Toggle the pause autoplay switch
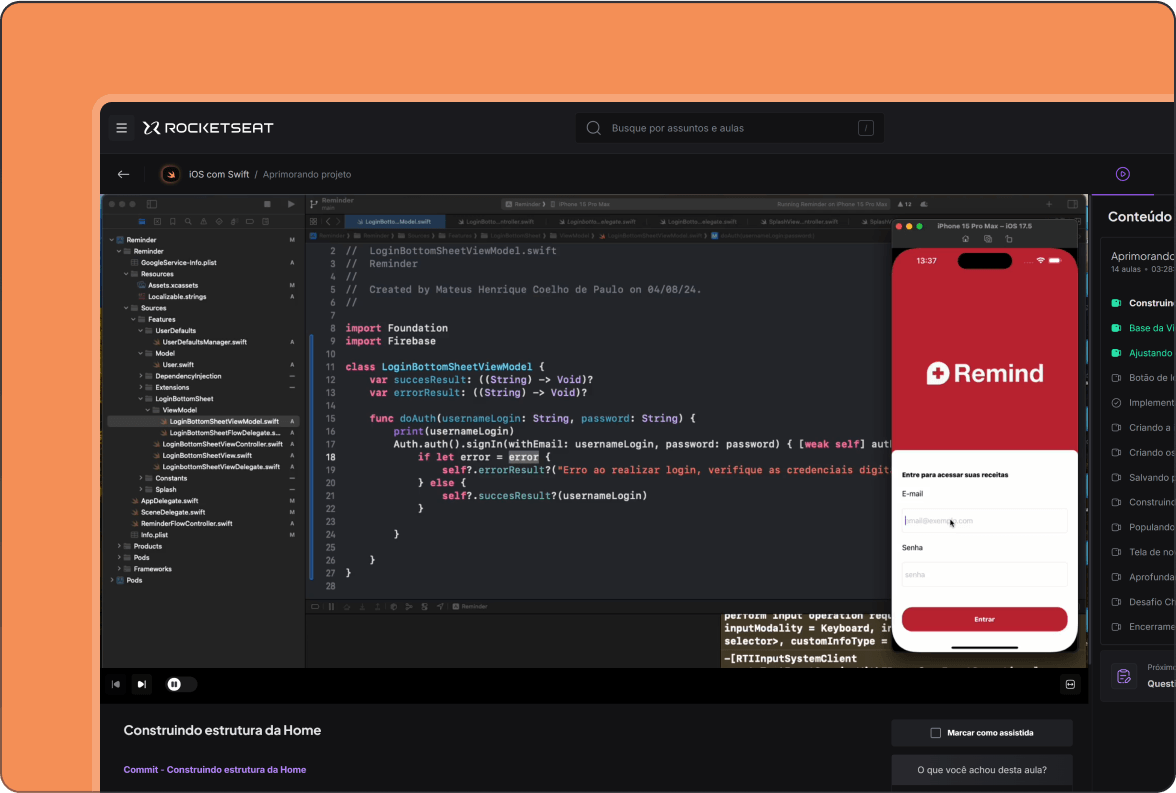This screenshot has height=793, width=1176. click(x=181, y=684)
